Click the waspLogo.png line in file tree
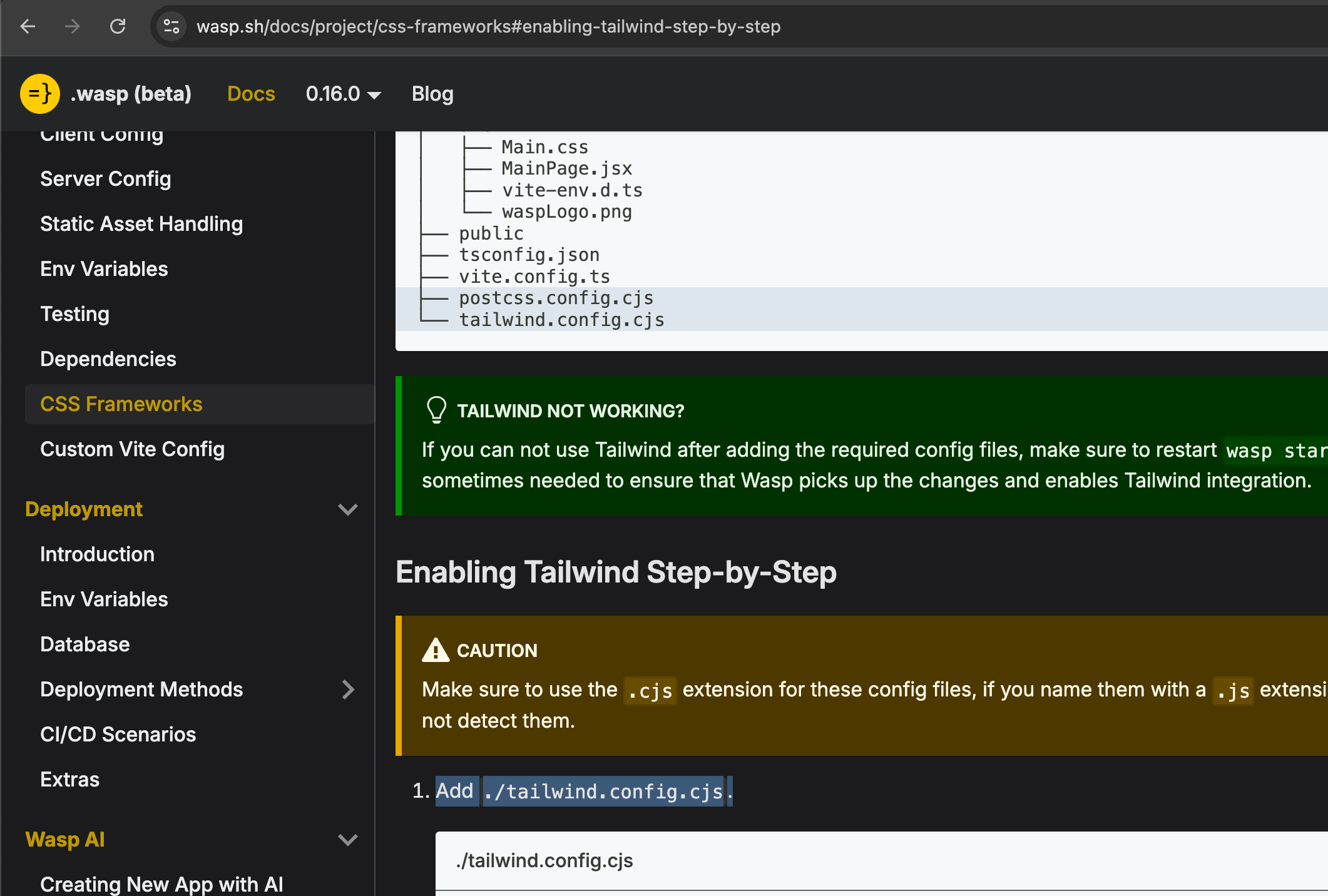 (567, 212)
